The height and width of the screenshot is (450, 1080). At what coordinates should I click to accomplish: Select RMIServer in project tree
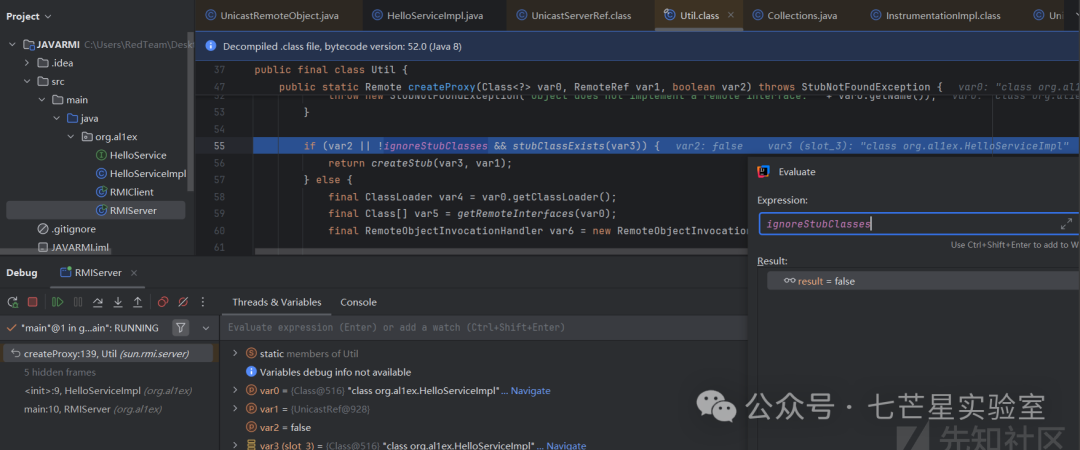point(96,210)
